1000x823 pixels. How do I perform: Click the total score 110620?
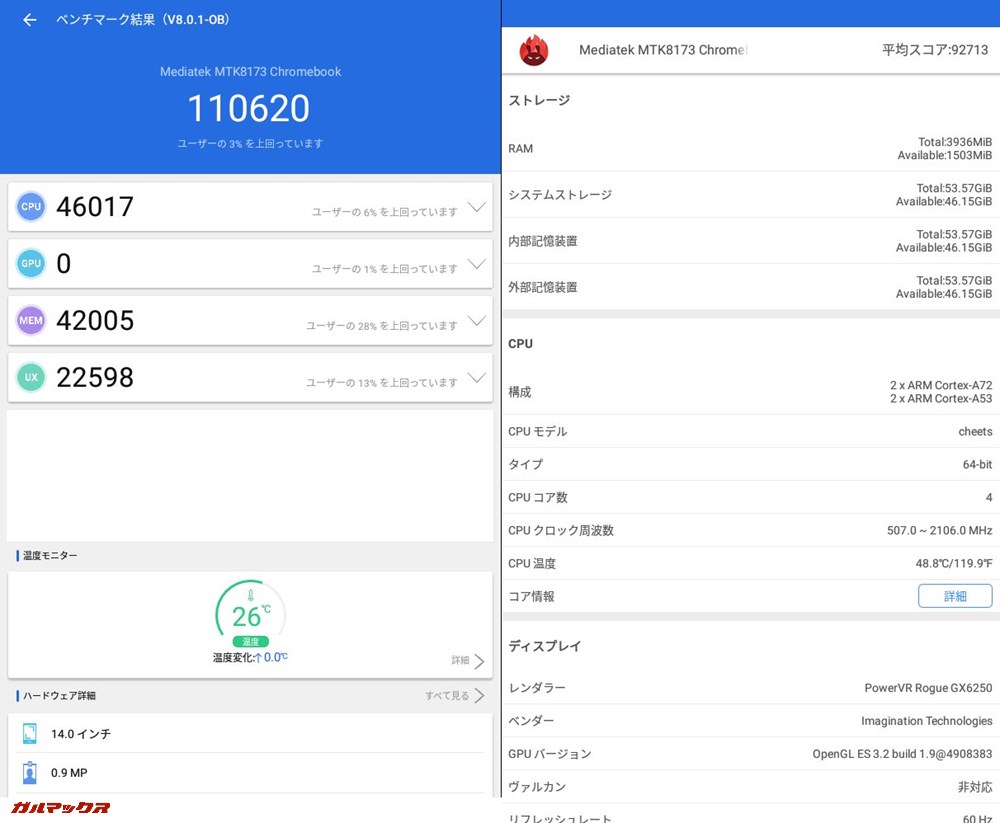click(249, 108)
